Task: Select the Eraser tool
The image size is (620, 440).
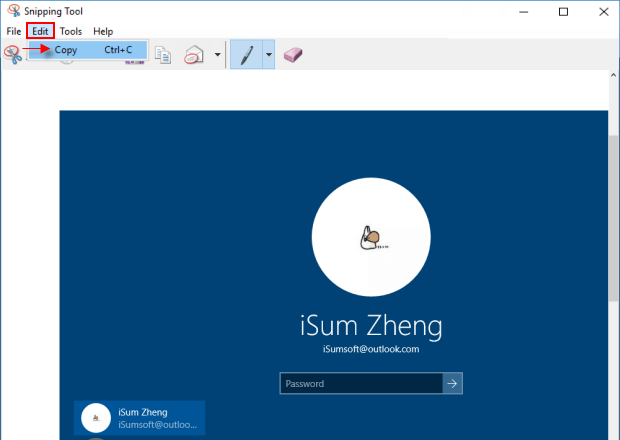Action: (x=293, y=55)
